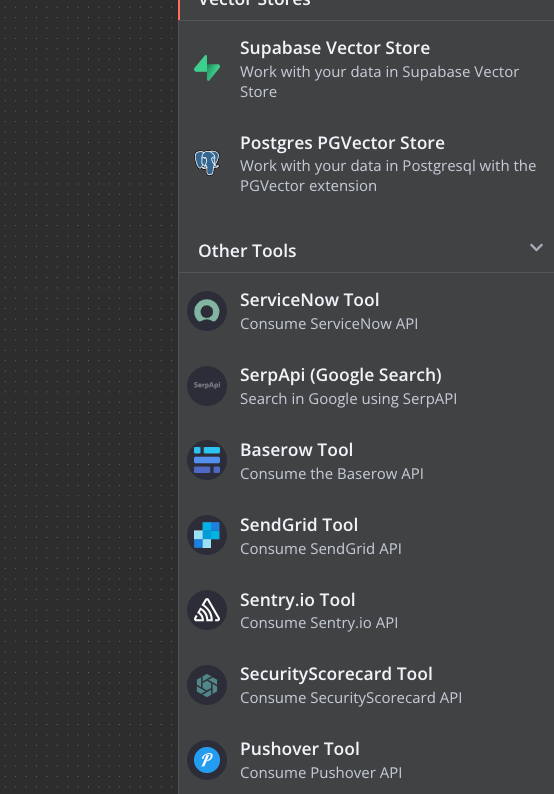Click 'Consume SendGrid API' description
Image resolution: width=554 pixels, height=794 pixels.
(321, 548)
